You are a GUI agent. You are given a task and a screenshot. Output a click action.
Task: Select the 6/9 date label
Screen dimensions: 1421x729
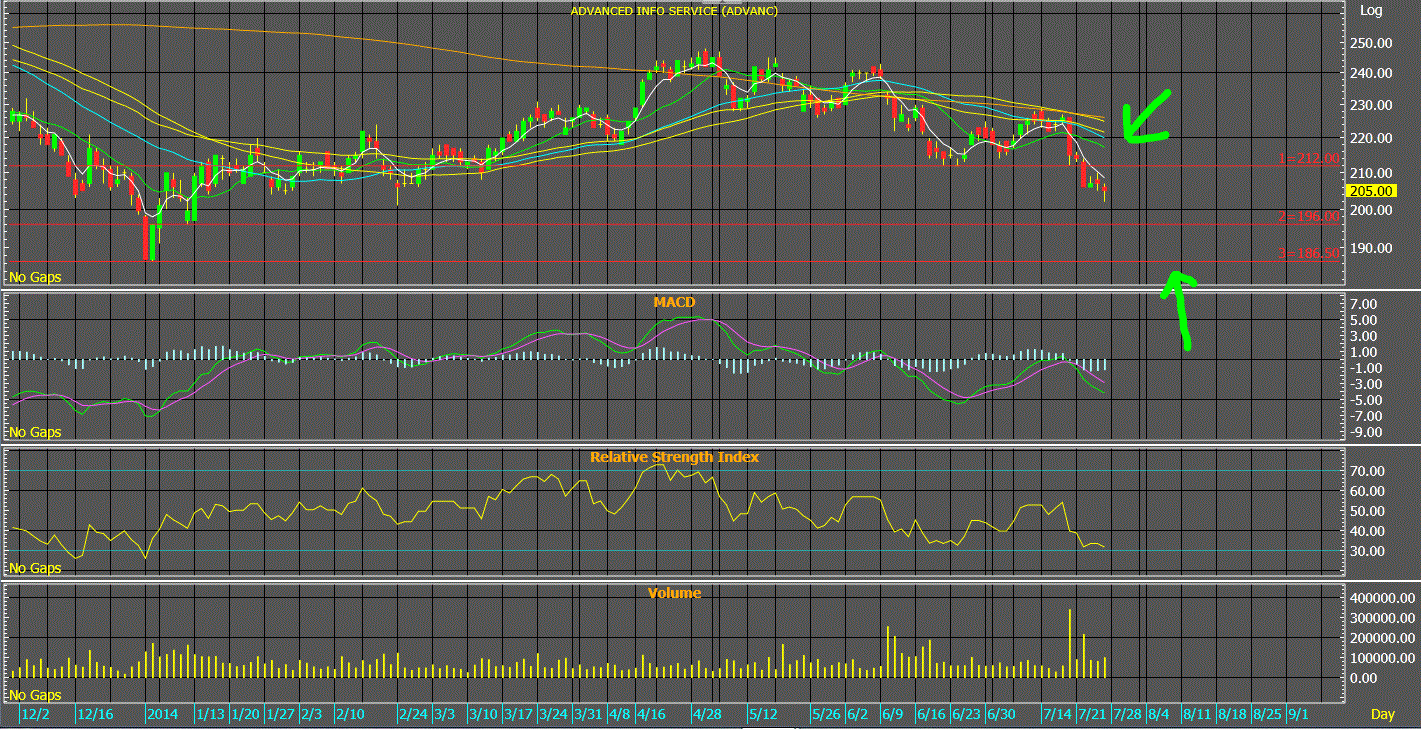coord(892,715)
